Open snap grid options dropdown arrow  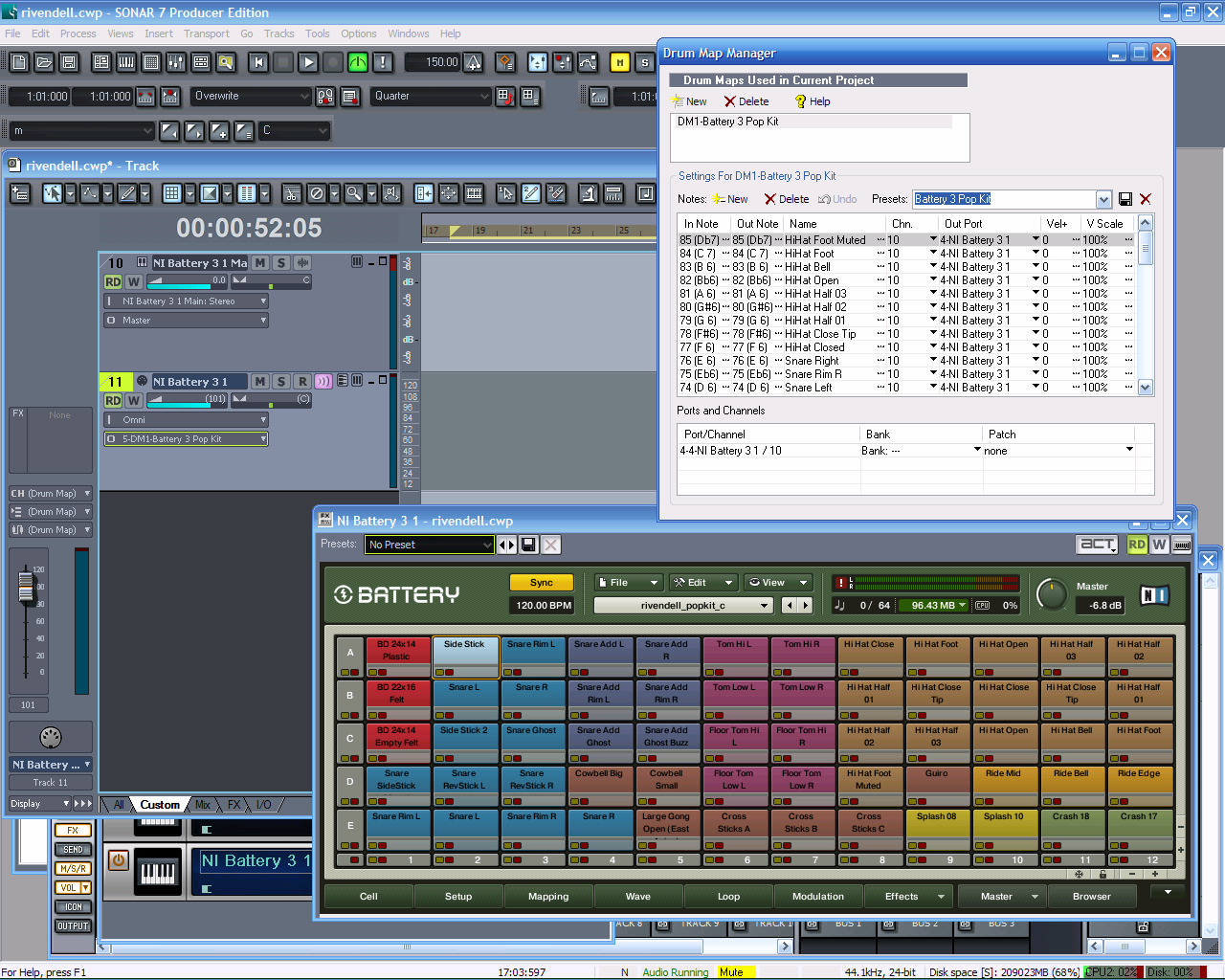pyautogui.click(x=189, y=193)
